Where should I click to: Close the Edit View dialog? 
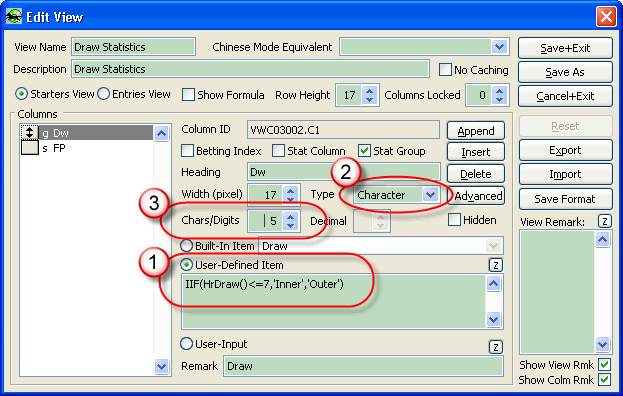click(606, 17)
